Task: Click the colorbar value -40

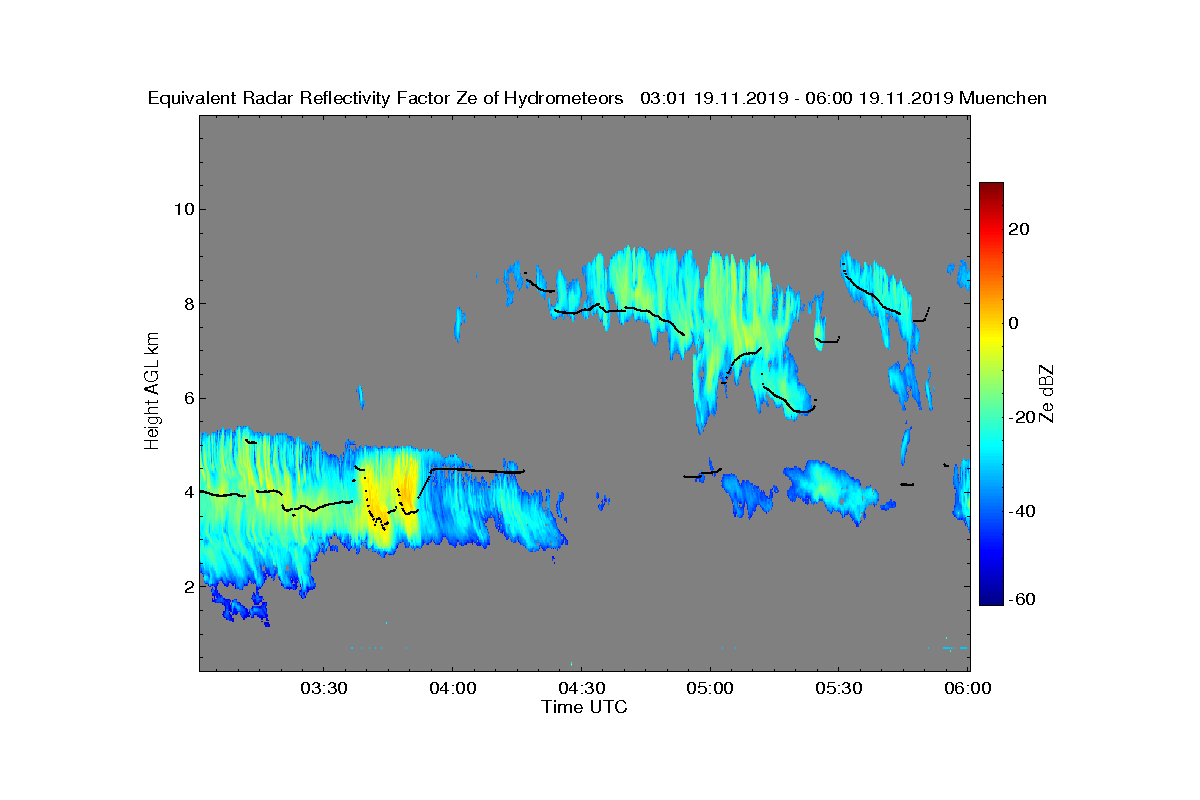Action: tap(1022, 511)
